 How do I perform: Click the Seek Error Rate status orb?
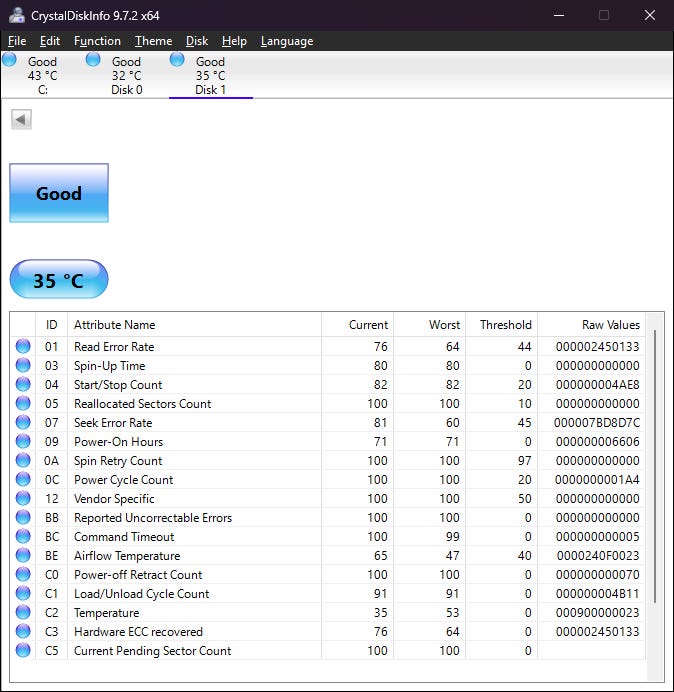23,423
